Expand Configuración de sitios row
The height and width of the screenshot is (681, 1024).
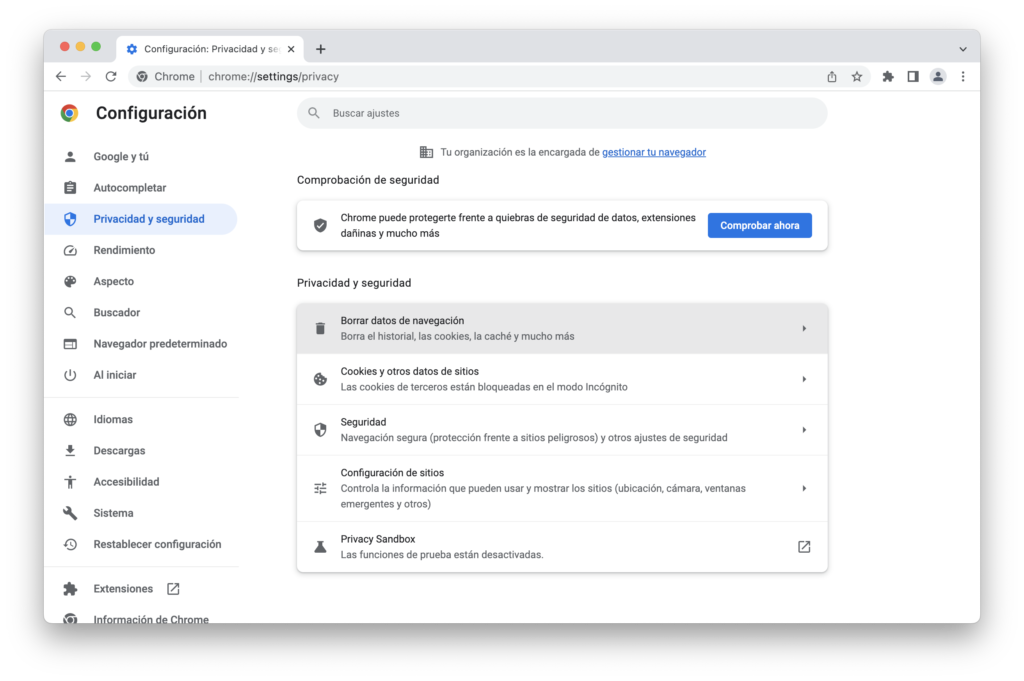click(x=804, y=488)
